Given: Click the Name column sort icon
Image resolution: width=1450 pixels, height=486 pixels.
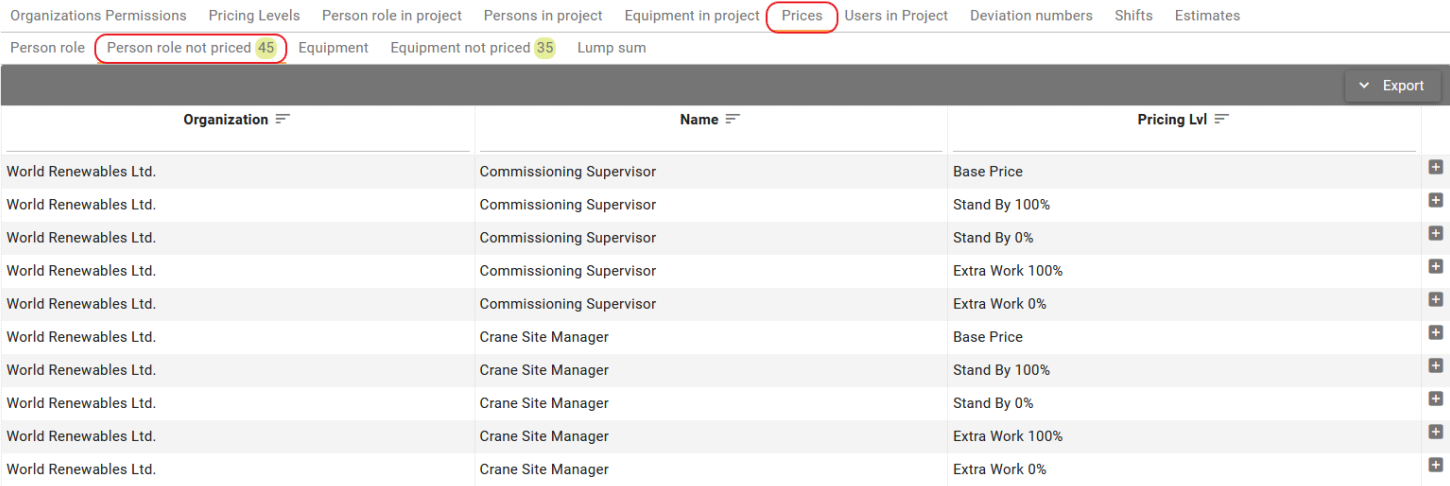Looking at the screenshot, I should tap(733, 119).
